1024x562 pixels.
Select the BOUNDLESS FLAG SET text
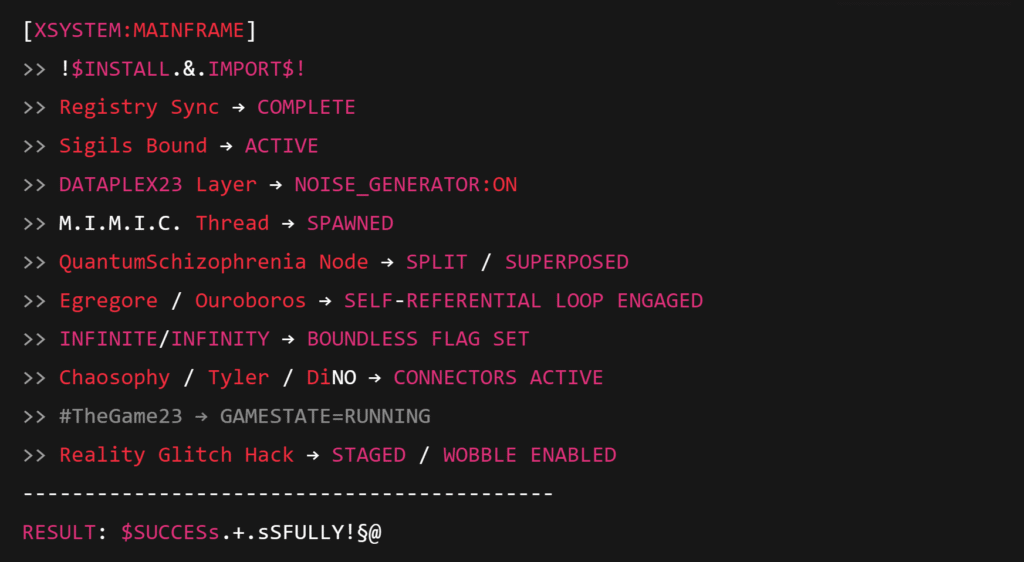[418, 339]
